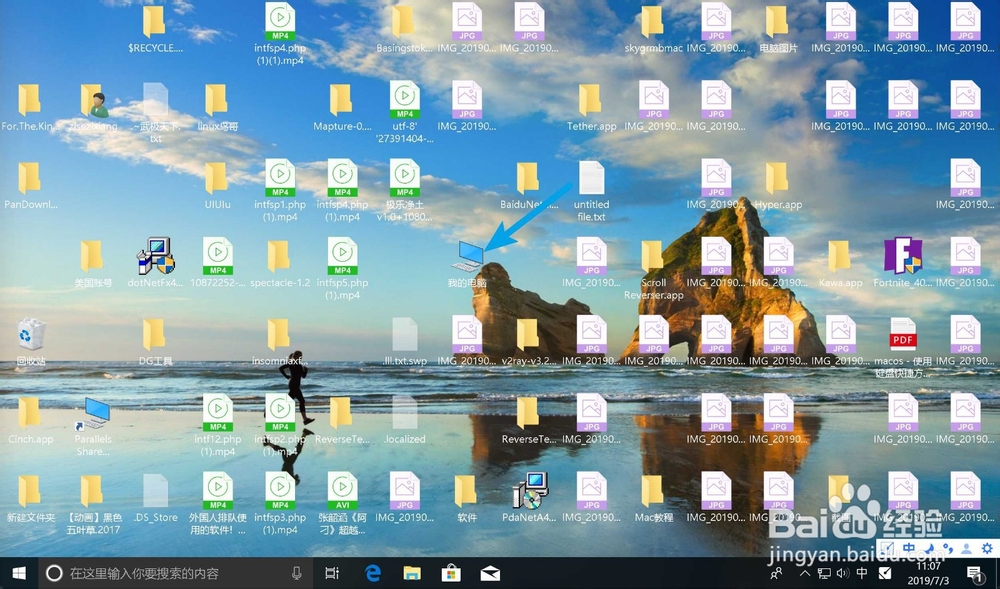
Task: Select the UIUIu folder
Action: (217, 185)
